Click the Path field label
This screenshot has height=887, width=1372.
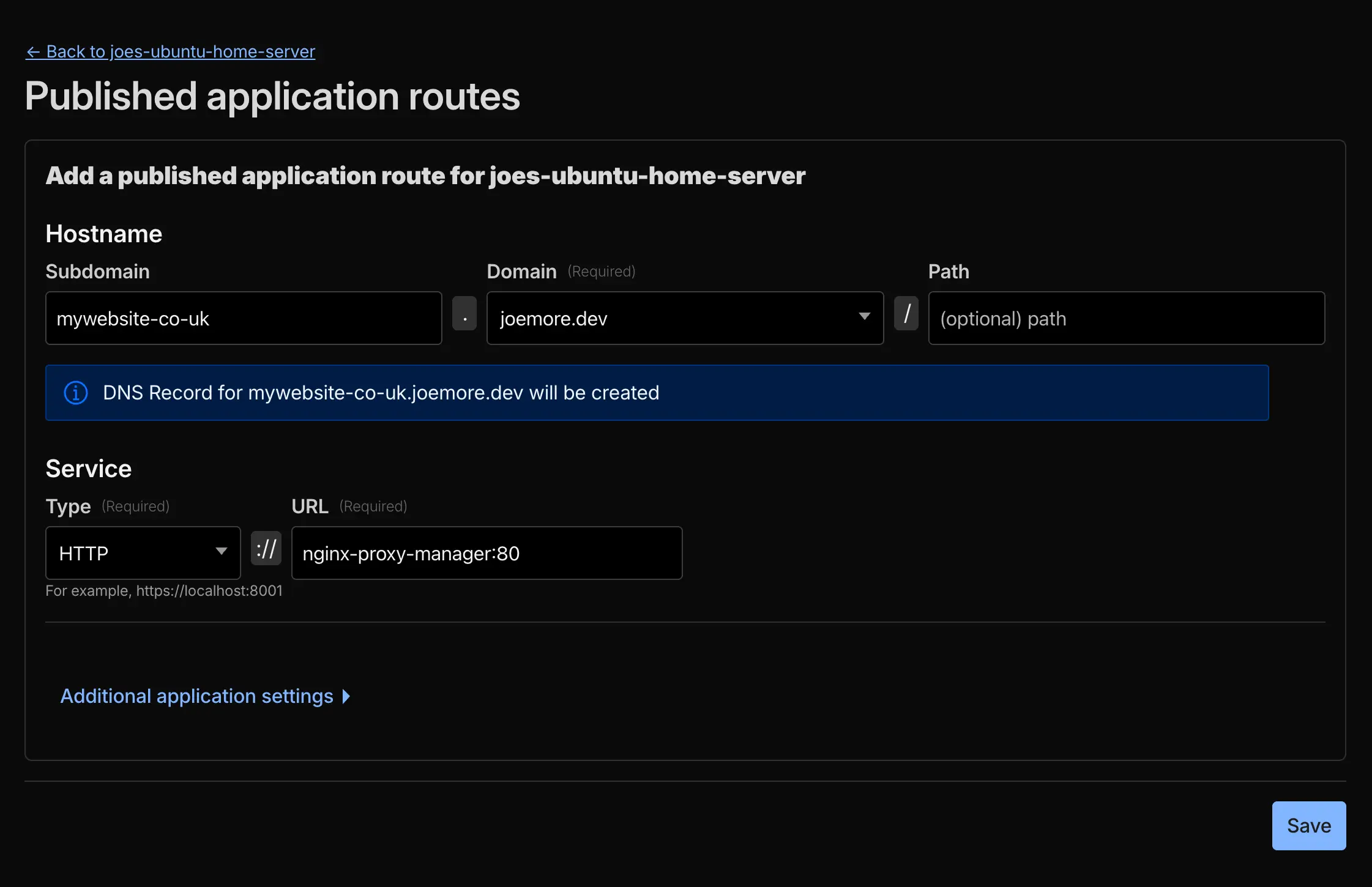click(x=949, y=272)
